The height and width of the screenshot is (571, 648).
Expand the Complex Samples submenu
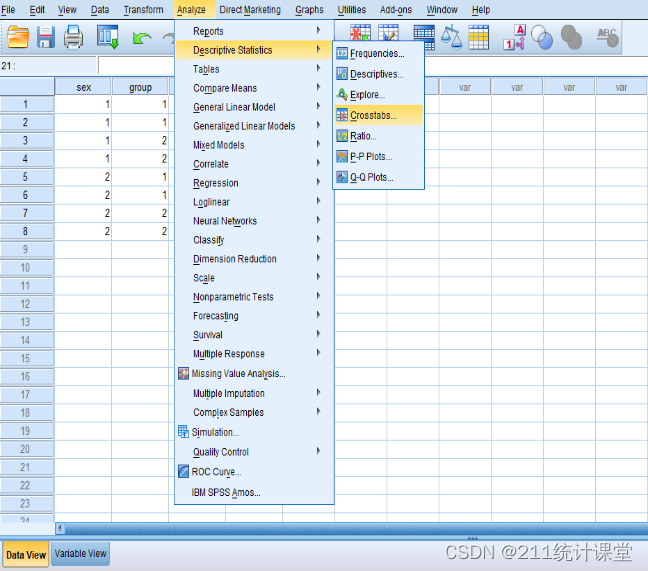(x=254, y=412)
